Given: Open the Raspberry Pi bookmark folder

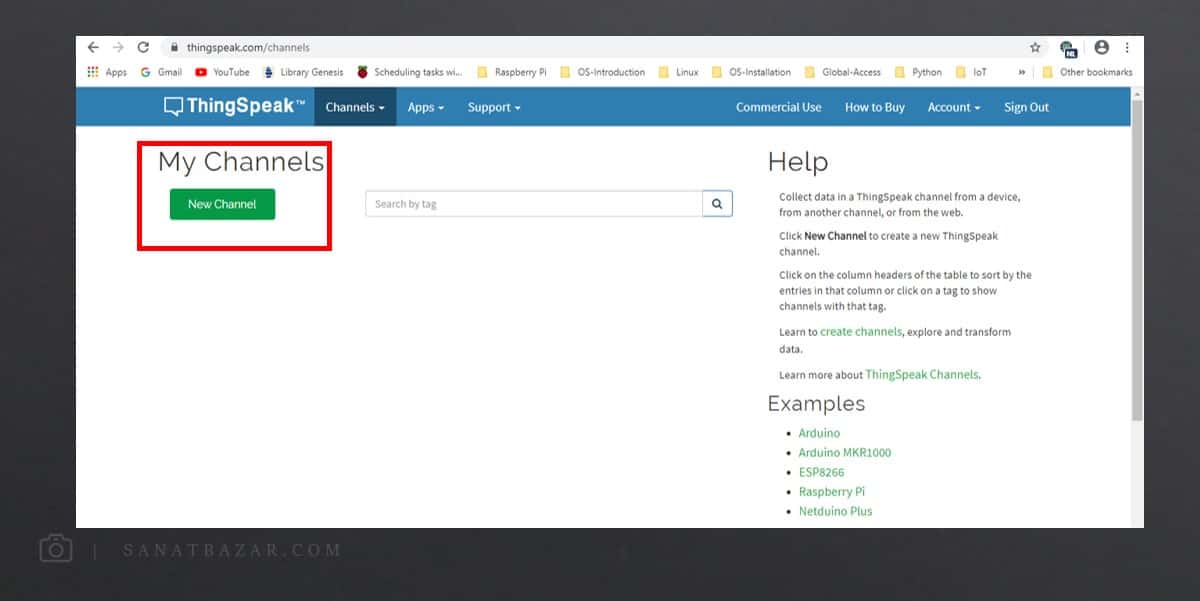Looking at the screenshot, I should (x=512, y=72).
